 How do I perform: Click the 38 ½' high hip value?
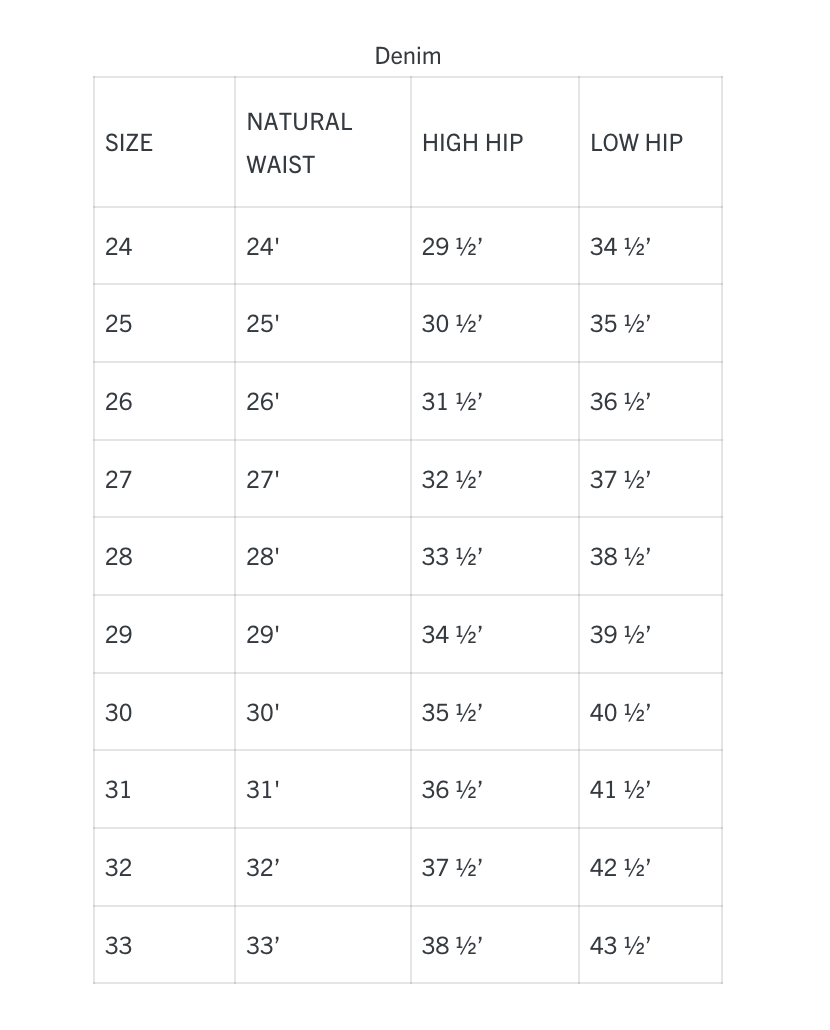click(x=452, y=945)
